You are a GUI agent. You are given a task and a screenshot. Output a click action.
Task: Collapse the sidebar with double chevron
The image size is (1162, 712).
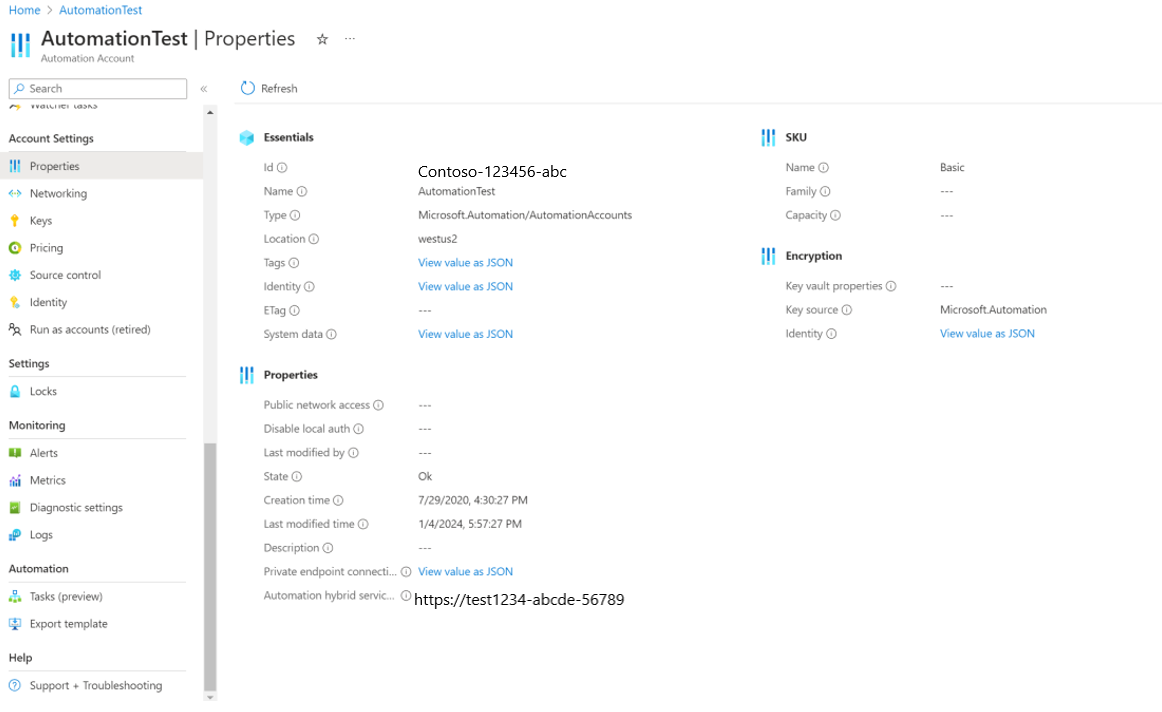(x=204, y=89)
